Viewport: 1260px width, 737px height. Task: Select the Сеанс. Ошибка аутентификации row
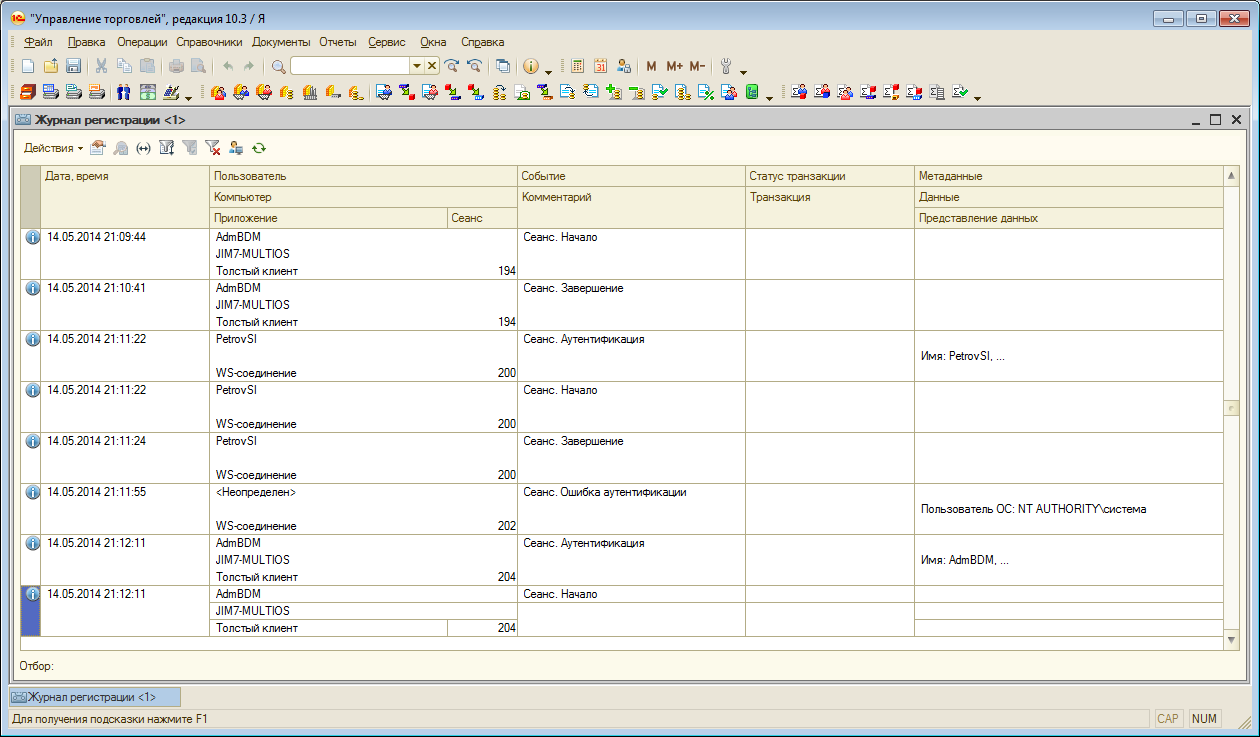604,492
